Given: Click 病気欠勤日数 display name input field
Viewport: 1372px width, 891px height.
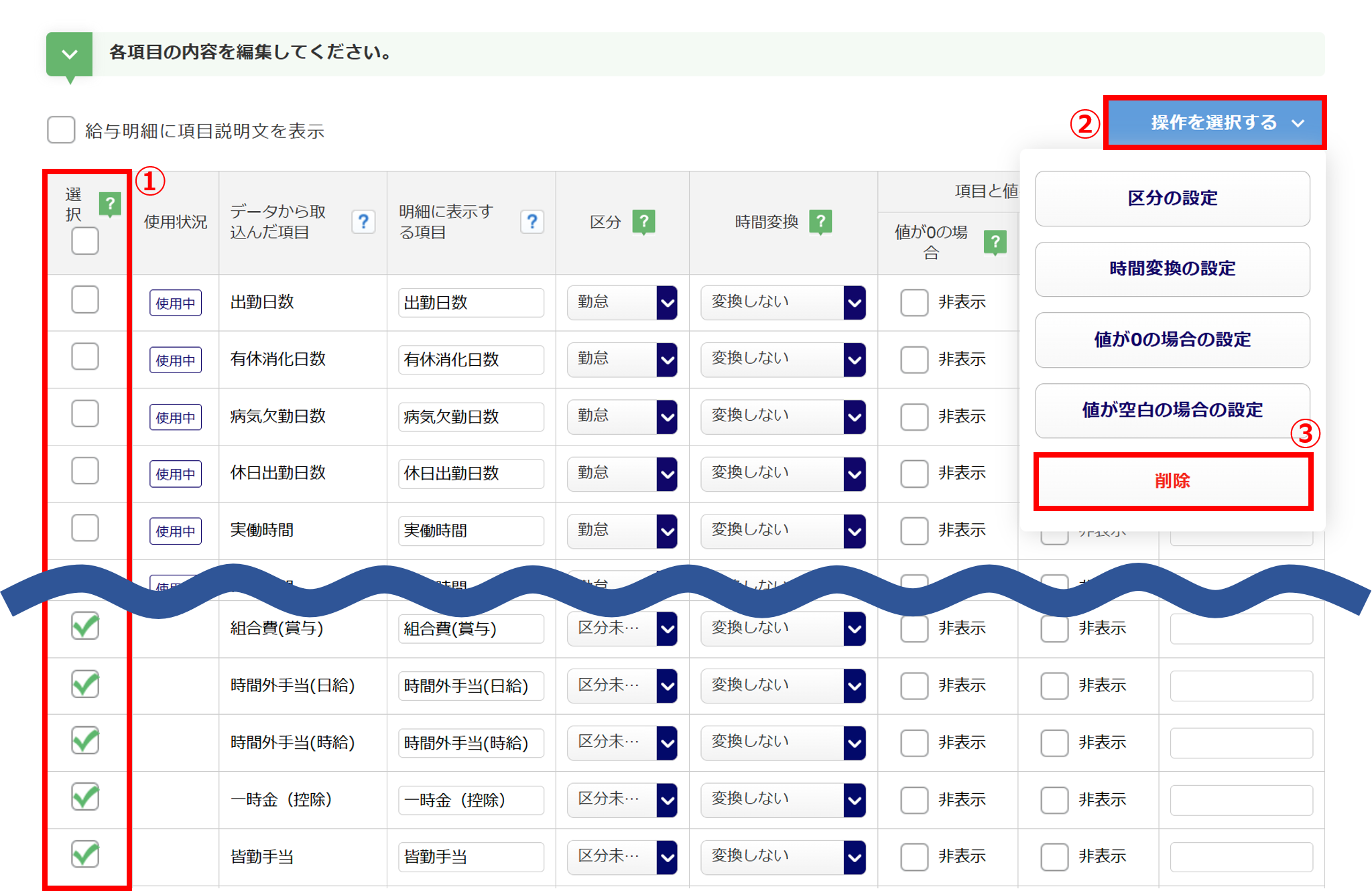Looking at the screenshot, I should pyautogui.click(x=471, y=417).
